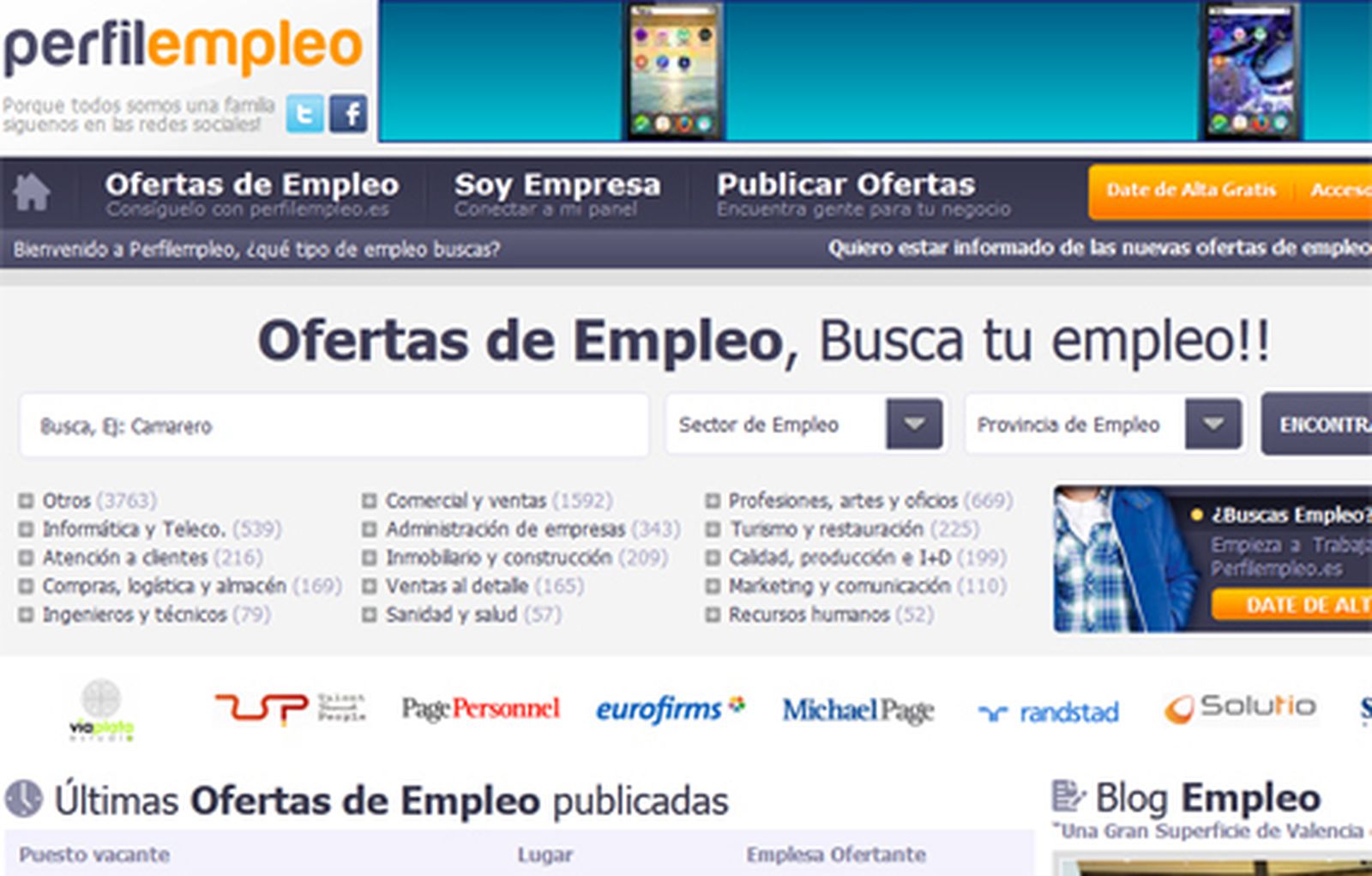1372x876 pixels.
Task: Open the viaplata company logo
Action: click(x=101, y=710)
